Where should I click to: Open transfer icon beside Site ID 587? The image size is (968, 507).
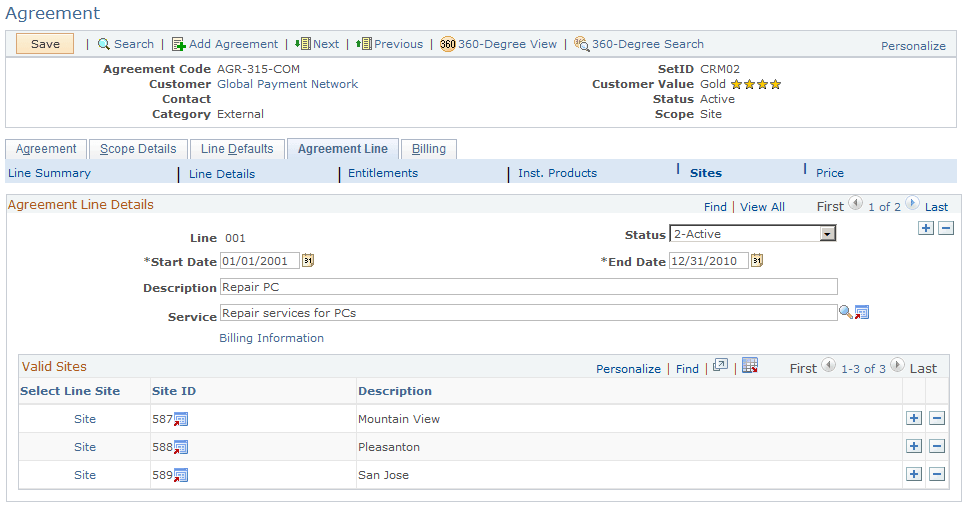pyautogui.click(x=180, y=419)
